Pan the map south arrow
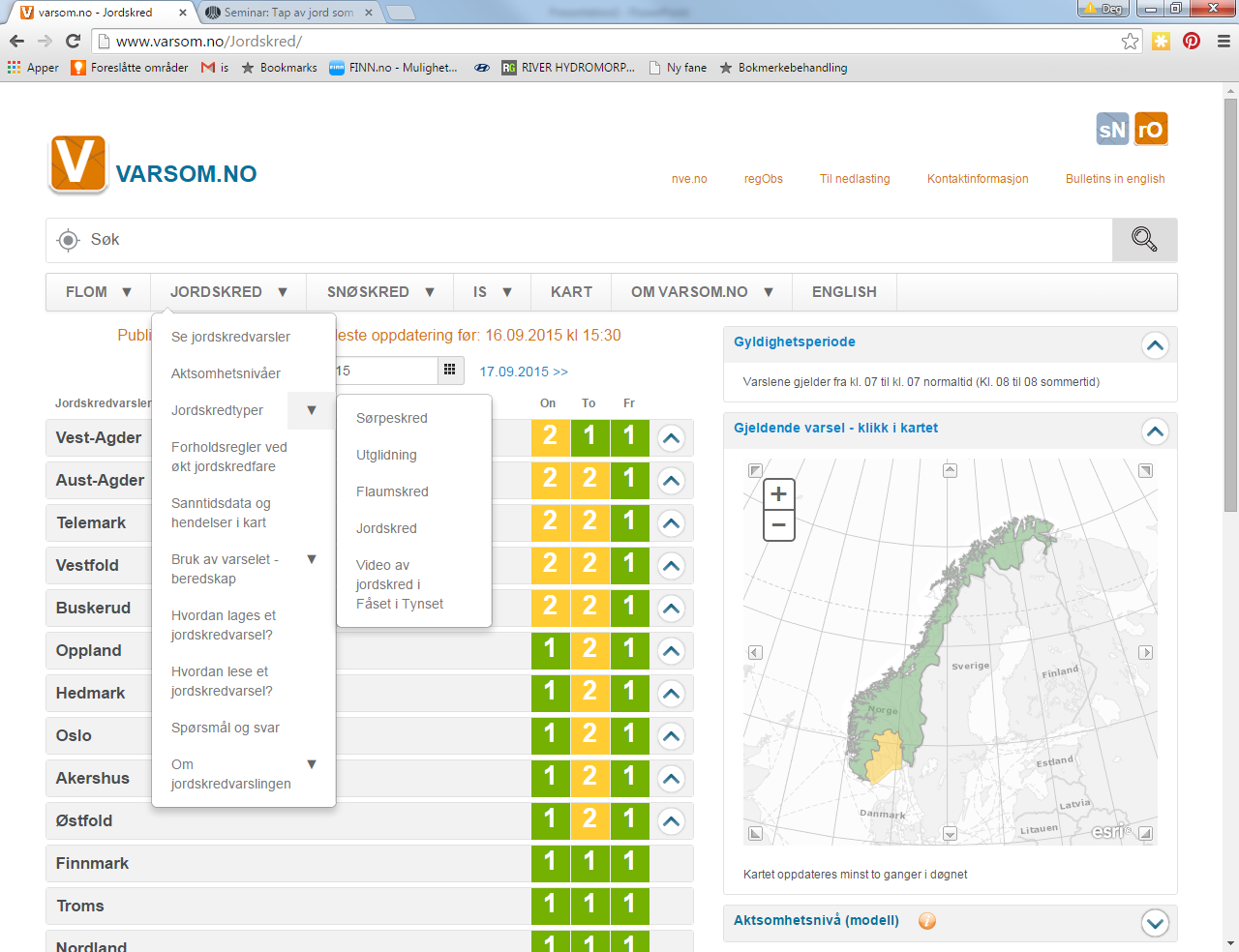The width and height of the screenshot is (1239, 952). tap(950, 834)
